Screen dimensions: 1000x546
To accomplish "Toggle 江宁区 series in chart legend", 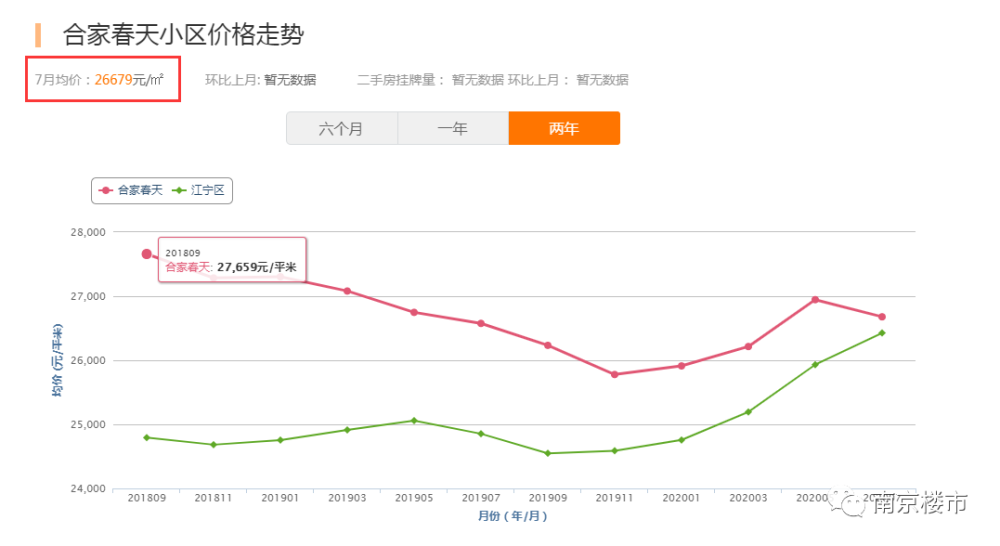I will [x=200, y=190].
